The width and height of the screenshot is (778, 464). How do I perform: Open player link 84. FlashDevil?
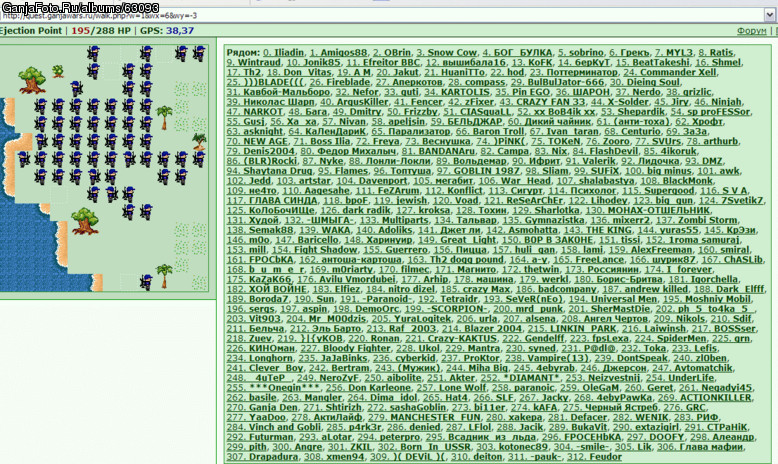click(605, 151)
